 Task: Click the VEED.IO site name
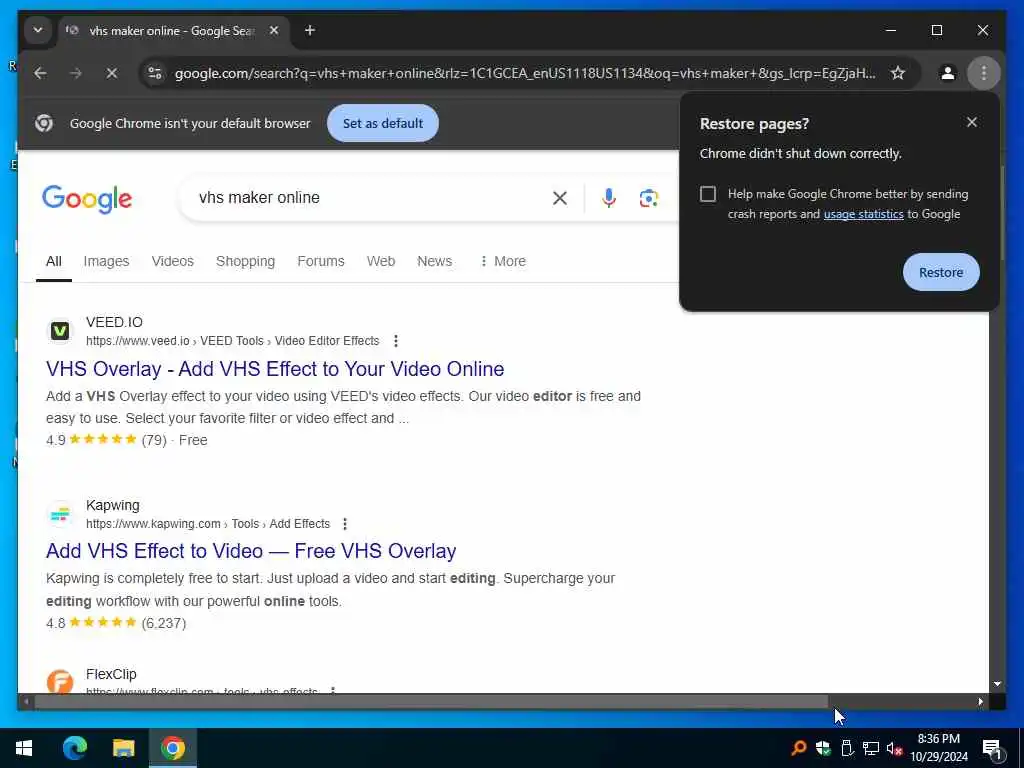(x=114, y=322)
